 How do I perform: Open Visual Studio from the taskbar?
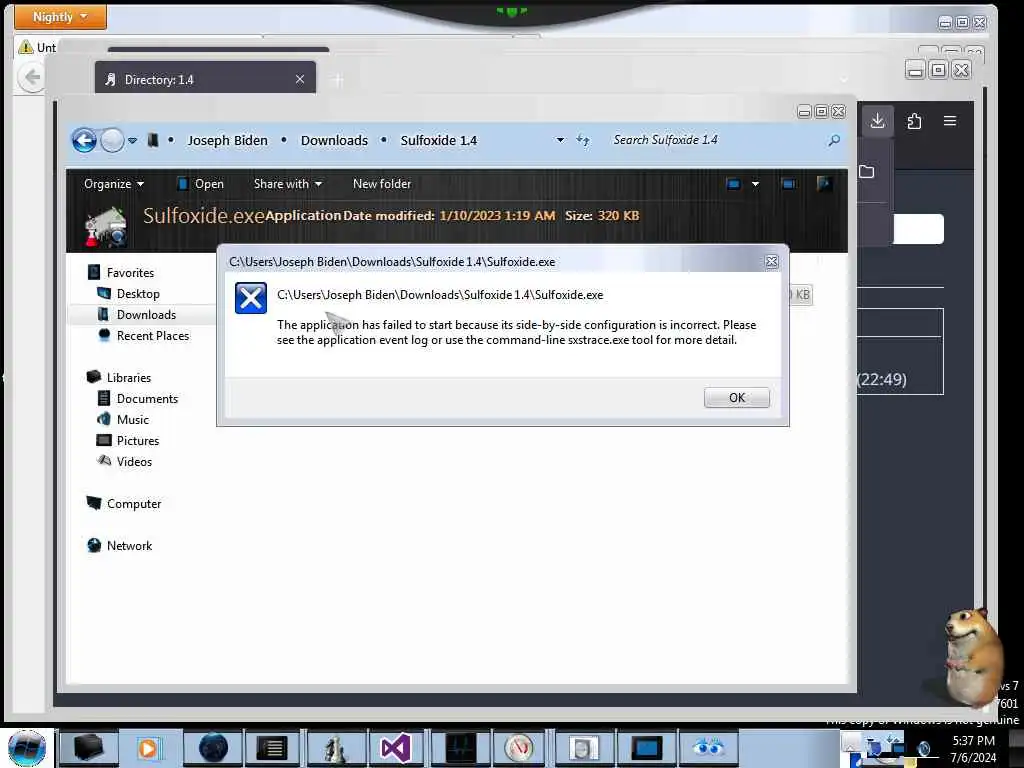(x=396, y=748)
